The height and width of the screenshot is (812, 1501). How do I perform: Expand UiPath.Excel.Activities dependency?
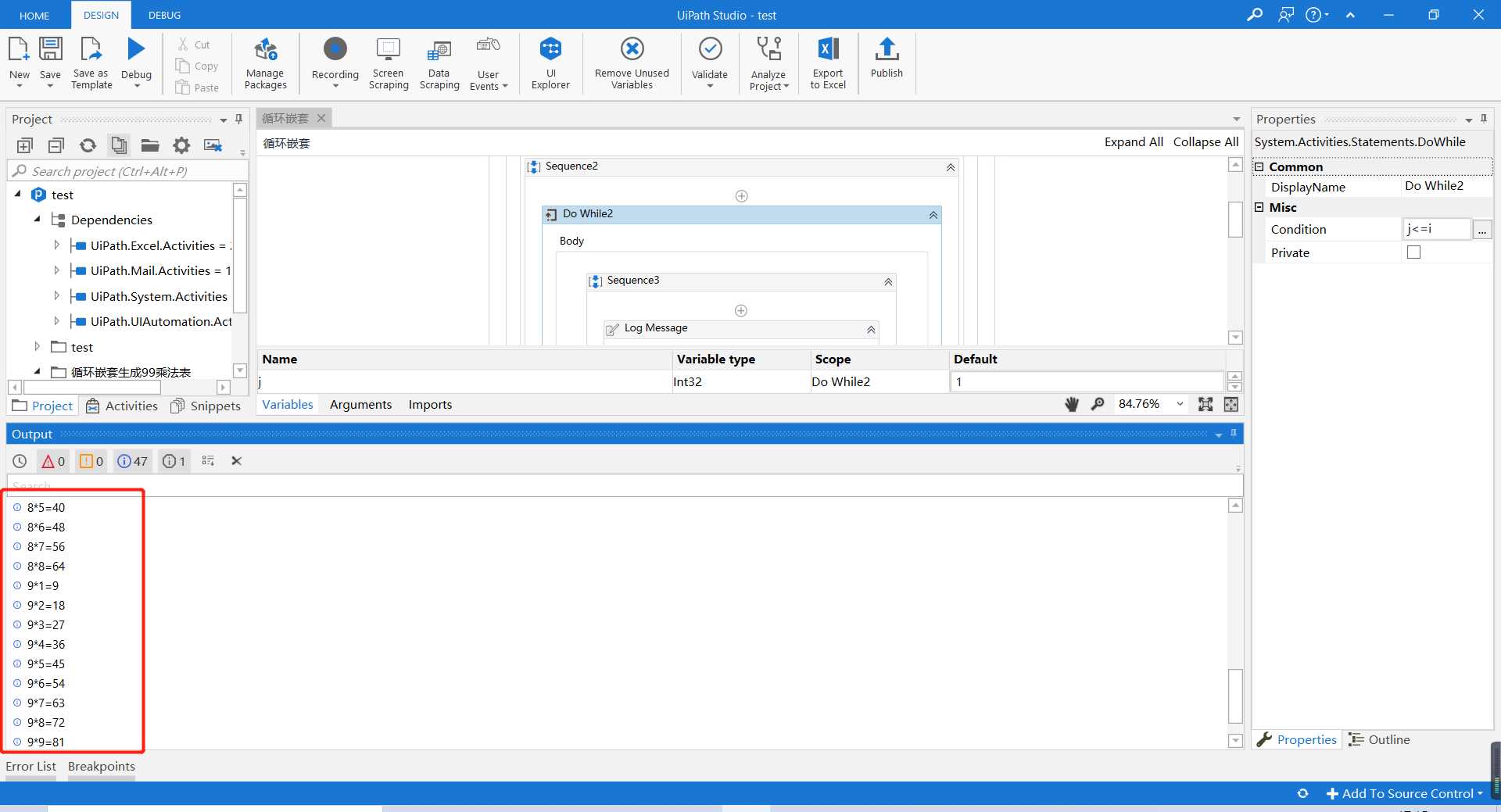pos(56,245)
